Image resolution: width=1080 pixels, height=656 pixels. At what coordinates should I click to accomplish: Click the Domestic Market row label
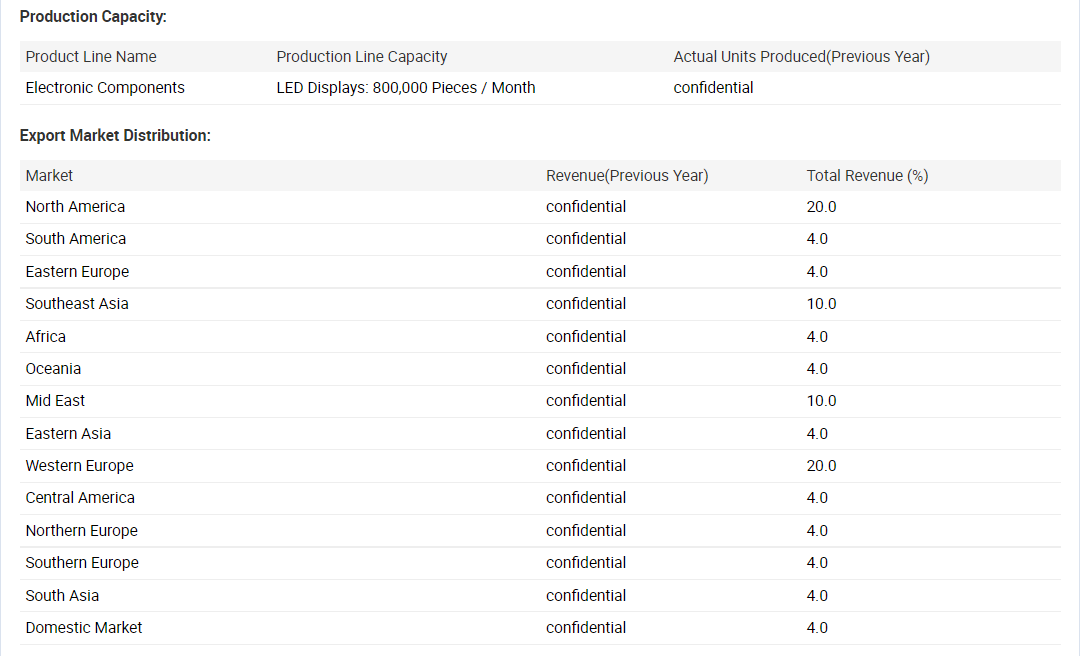click(x=84, y=628)
